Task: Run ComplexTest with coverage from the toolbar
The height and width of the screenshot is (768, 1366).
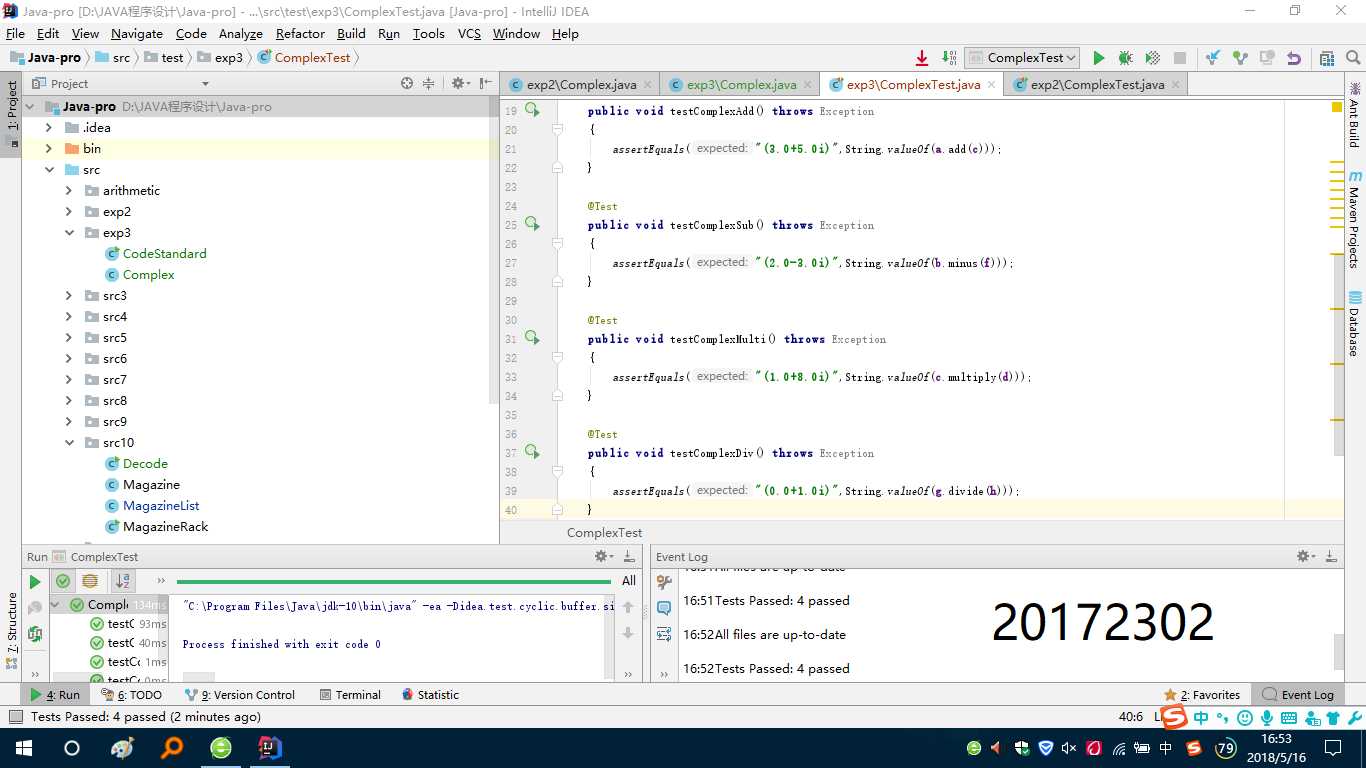Action: (1152, 58)
